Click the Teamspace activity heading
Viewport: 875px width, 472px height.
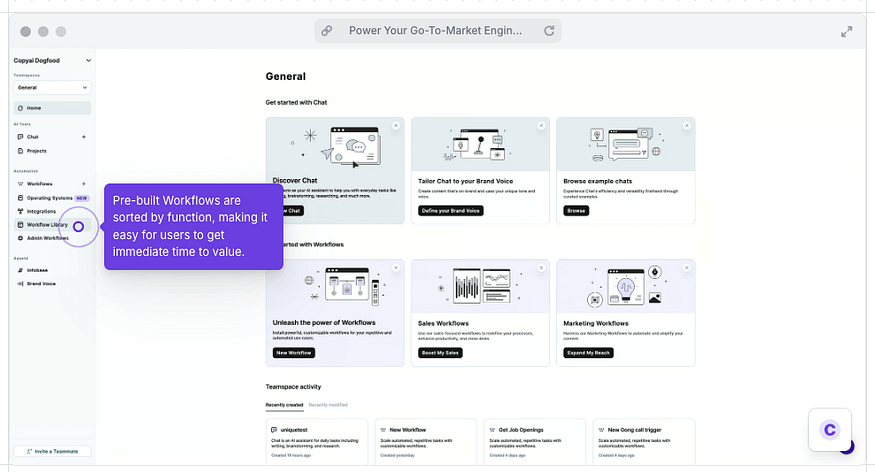click(x=293, y=387)
